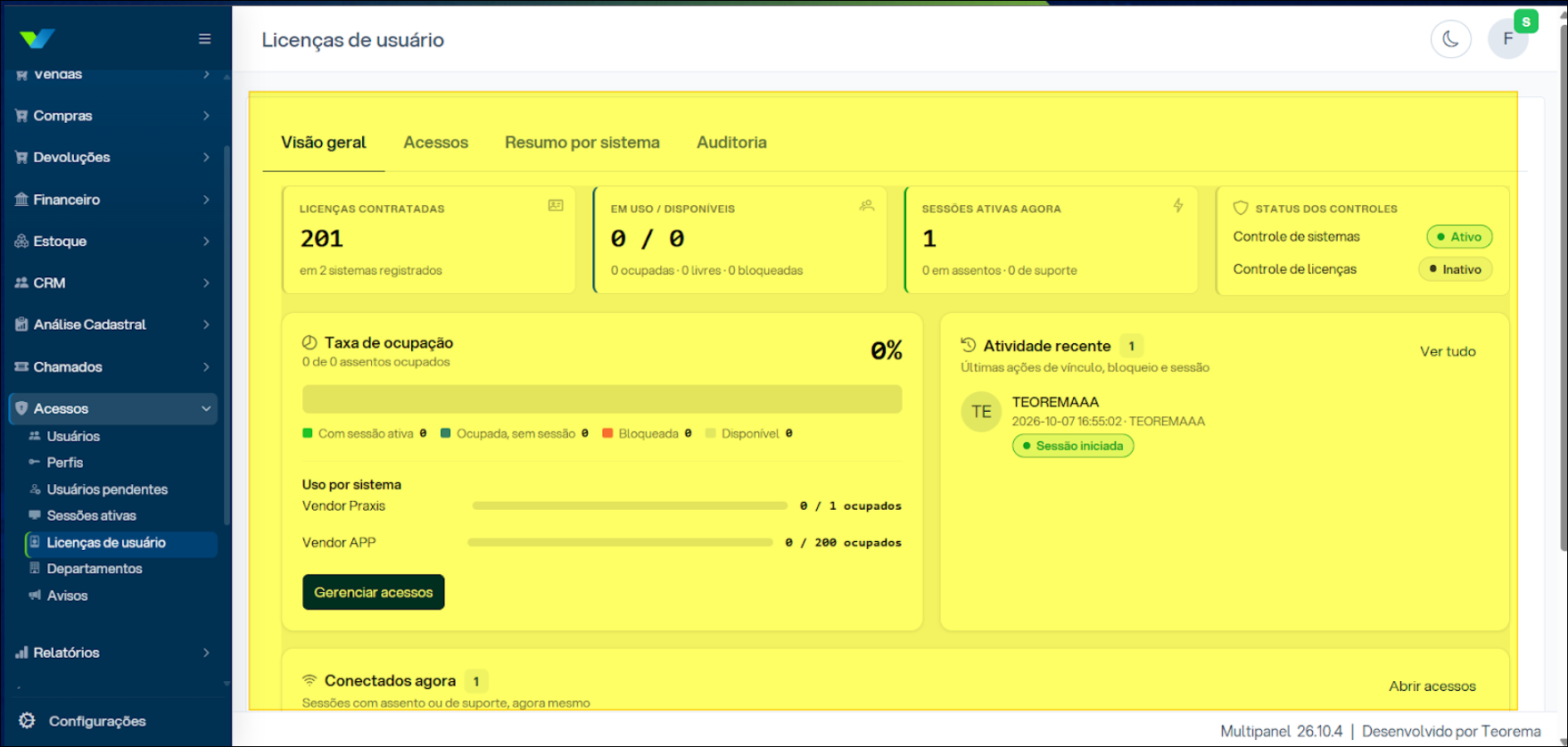Click the Relatórios chart icon
The height and width of the screenshot is (747, 1568).
click(x=21, y=653)
